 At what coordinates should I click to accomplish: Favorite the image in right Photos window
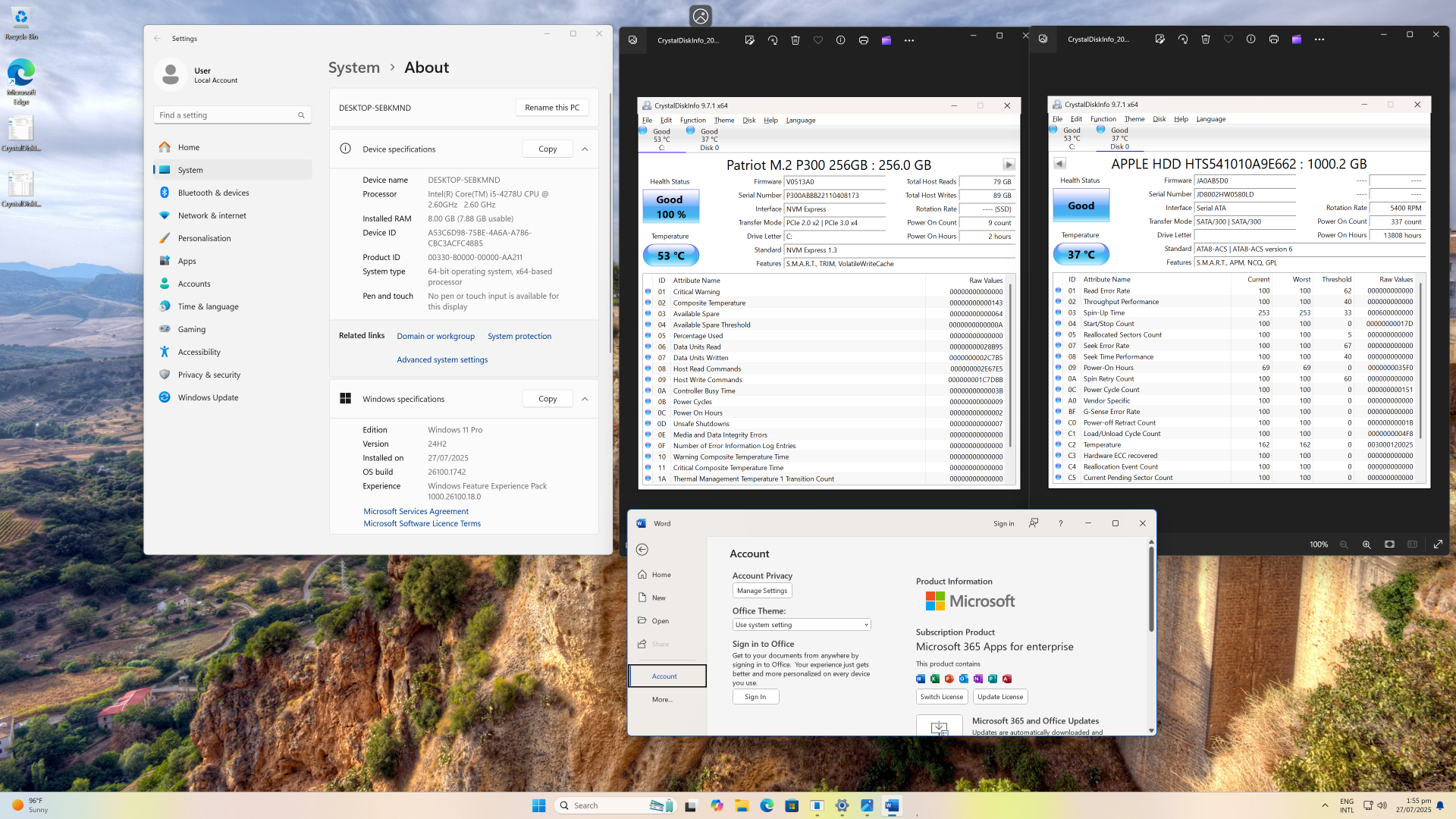click(x=1228, y=39)
